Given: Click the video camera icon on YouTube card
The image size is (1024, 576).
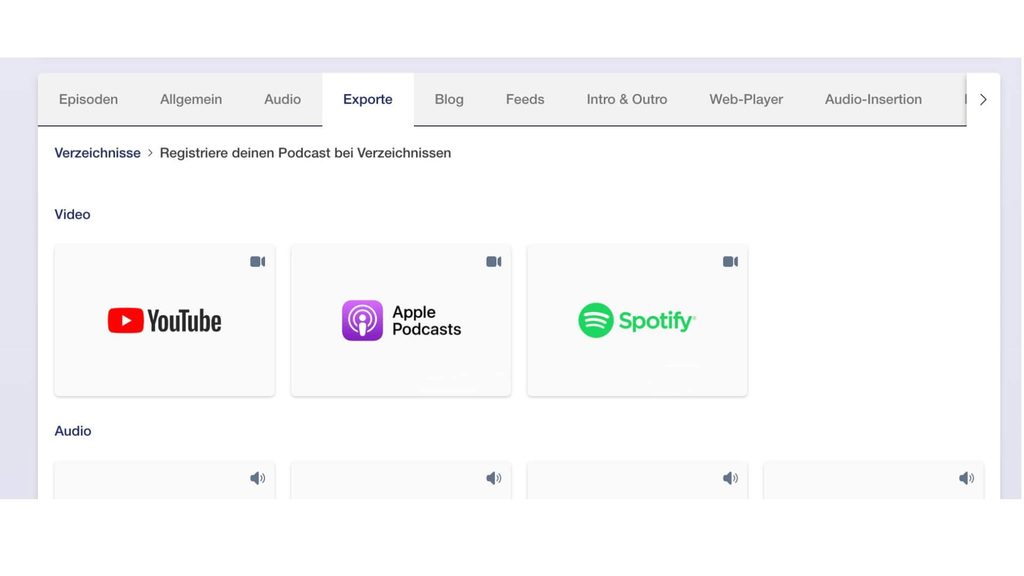Looking at the screenshot, I should coord(257,262).
